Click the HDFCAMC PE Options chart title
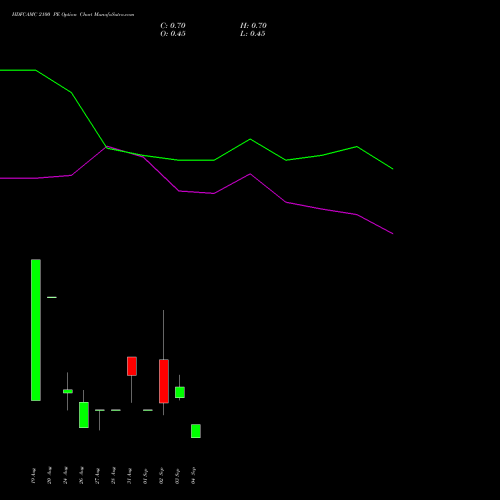The image size is (500, 500). tap(73, 15)
